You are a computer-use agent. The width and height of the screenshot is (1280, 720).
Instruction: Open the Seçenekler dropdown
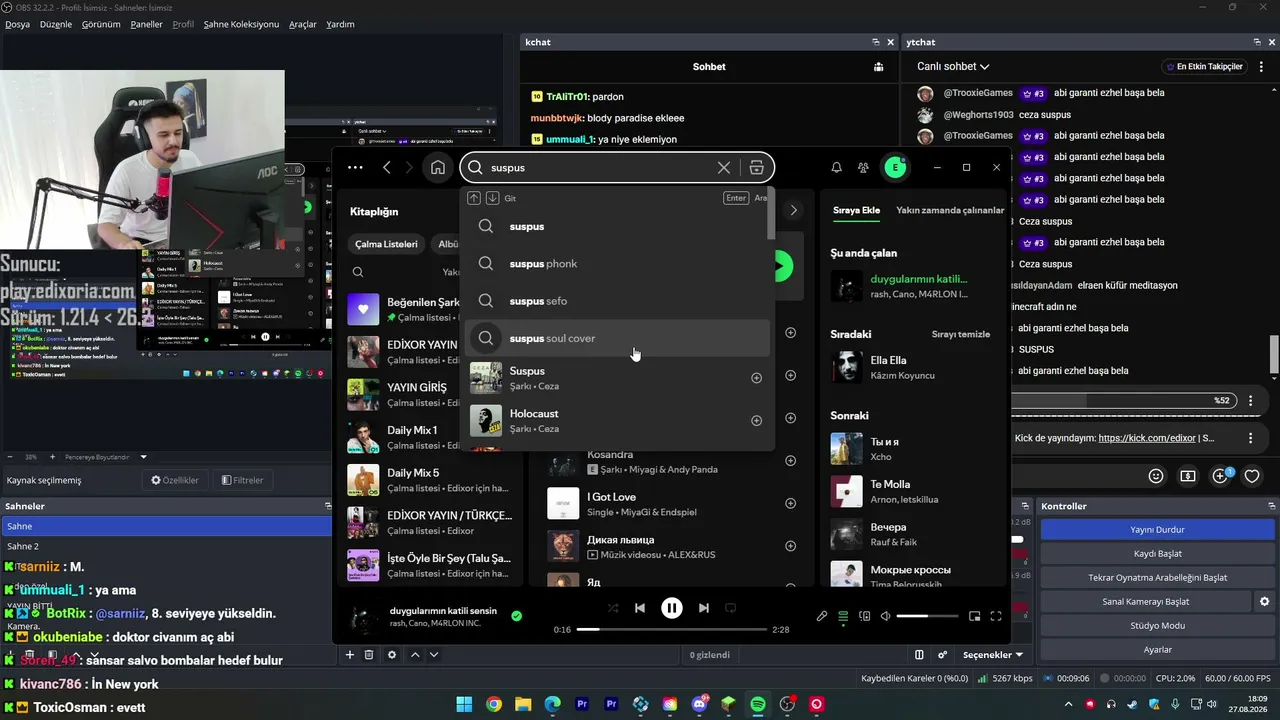[x=993, y=655]
